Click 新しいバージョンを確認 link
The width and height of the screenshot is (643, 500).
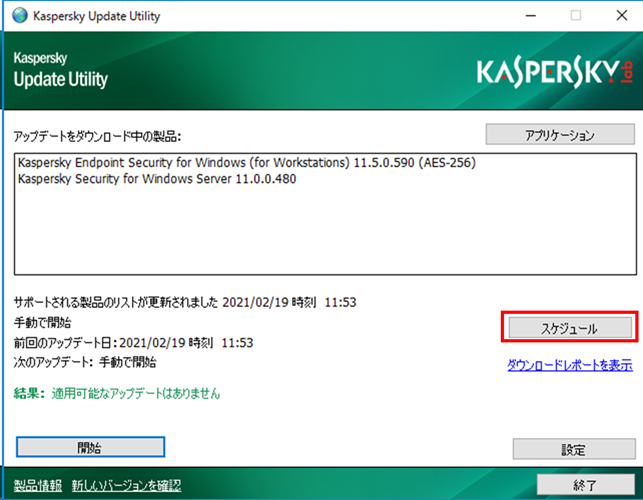[126, 485]
